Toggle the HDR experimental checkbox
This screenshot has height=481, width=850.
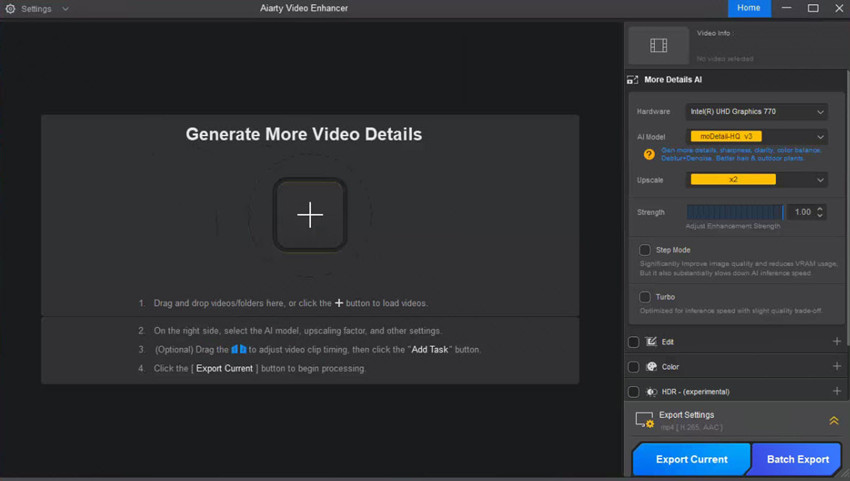[x=633, y=392]
